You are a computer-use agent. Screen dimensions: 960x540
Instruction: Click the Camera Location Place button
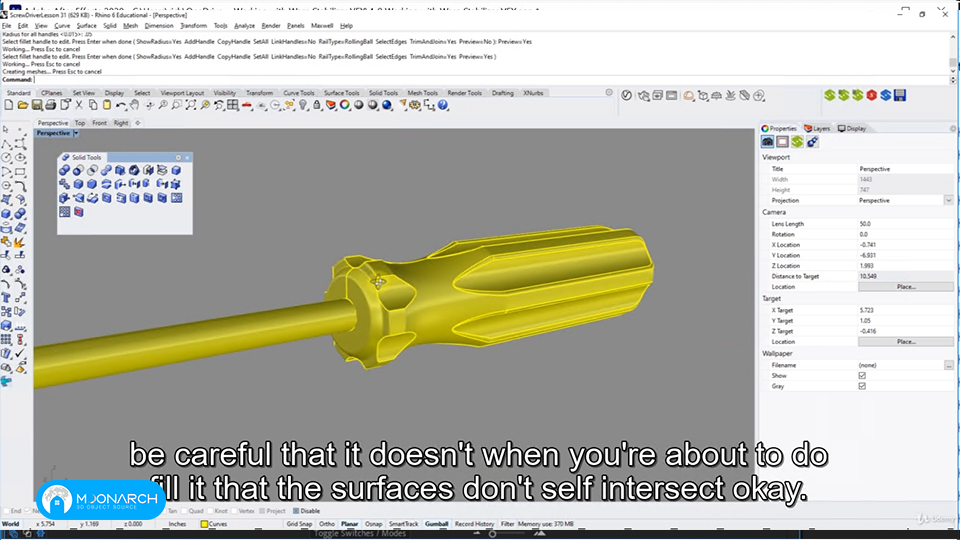pyautogui.click(x=906, y=287)
